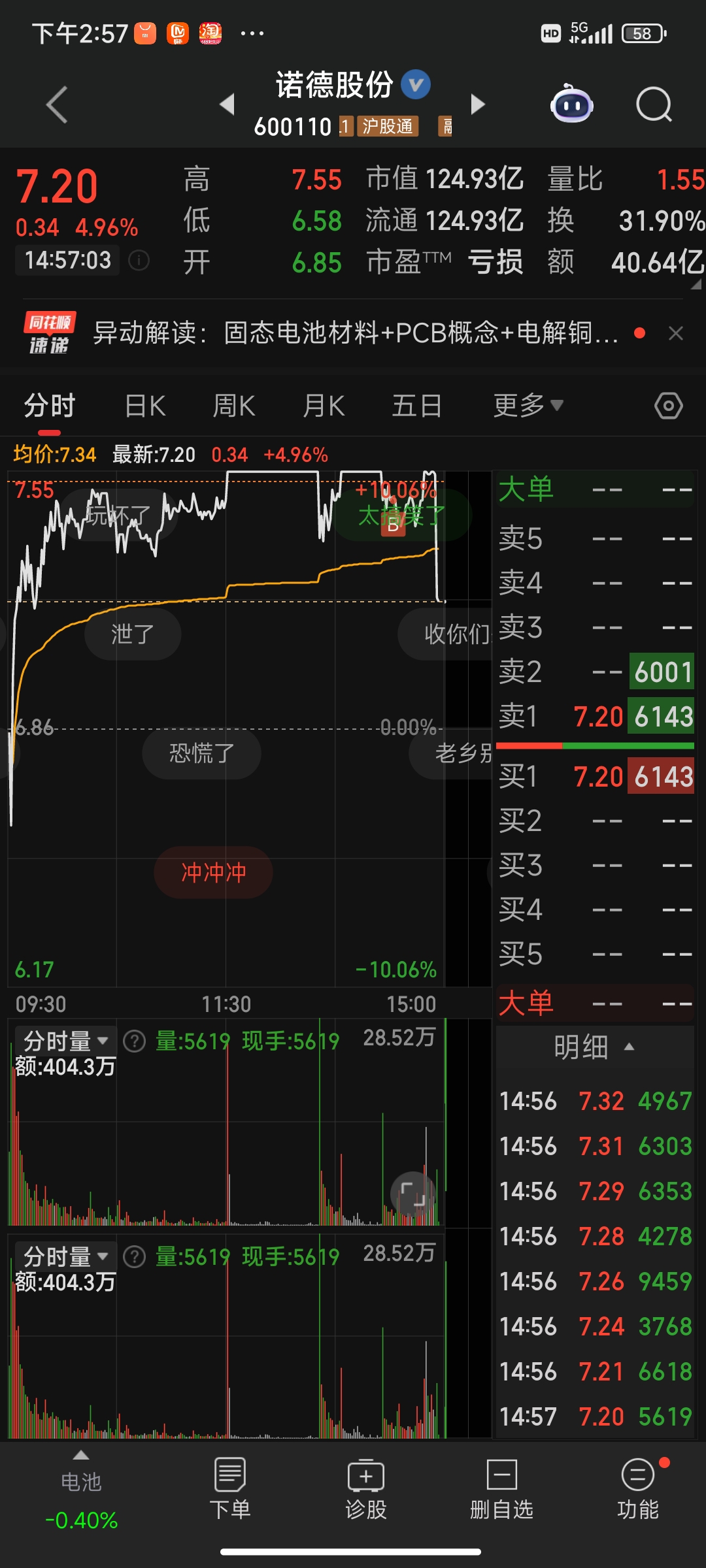706x1568 pixels.
Task: Switch to 月K tab
Action: (324, 406)
